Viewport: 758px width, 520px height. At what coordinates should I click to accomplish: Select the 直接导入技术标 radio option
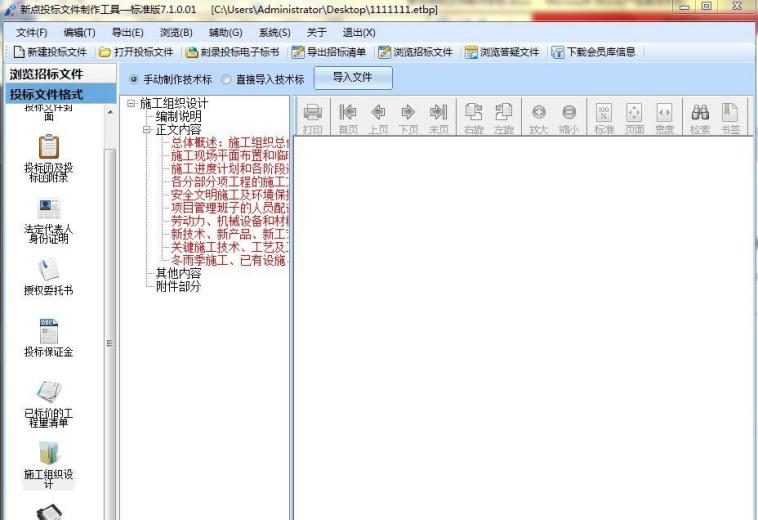226,79
